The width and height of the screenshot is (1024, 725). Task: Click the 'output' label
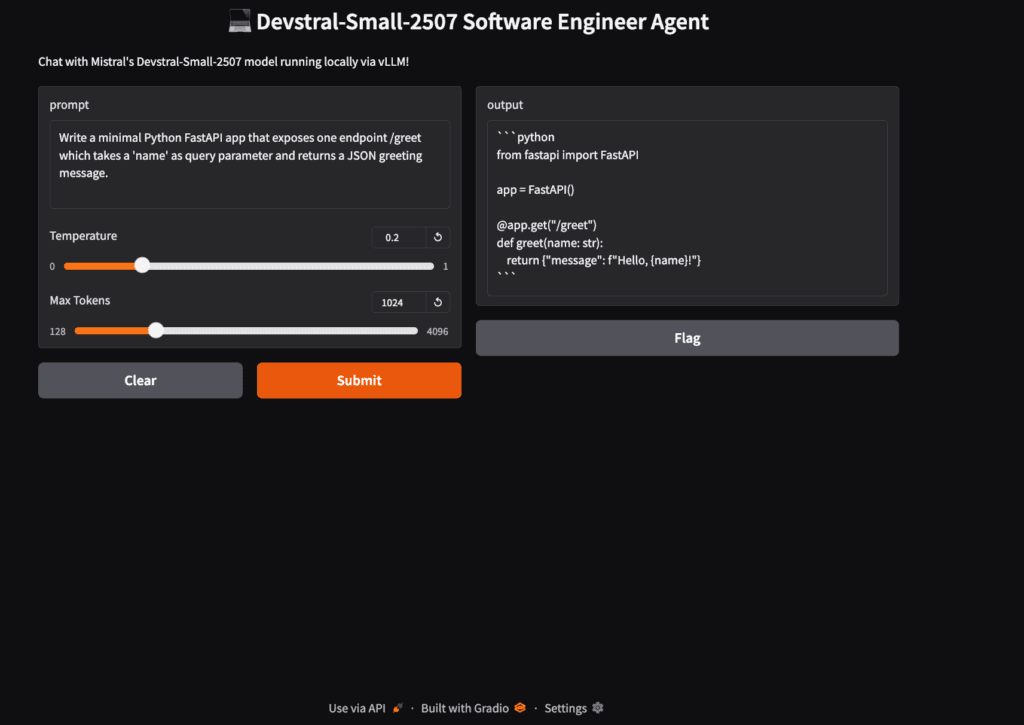pos(505,105)
